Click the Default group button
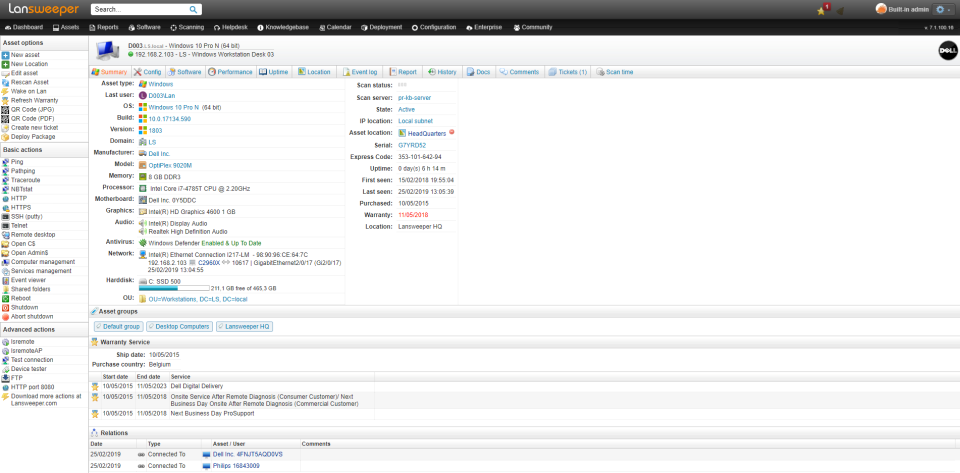Image resolution: width=960 pixels, height=473 pixels. [x=118, y=327]
